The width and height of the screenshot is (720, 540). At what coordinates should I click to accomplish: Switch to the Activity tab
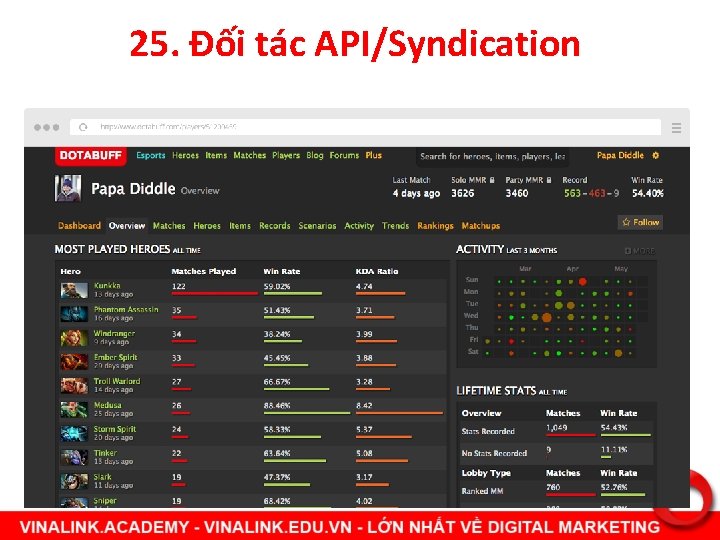359,225
